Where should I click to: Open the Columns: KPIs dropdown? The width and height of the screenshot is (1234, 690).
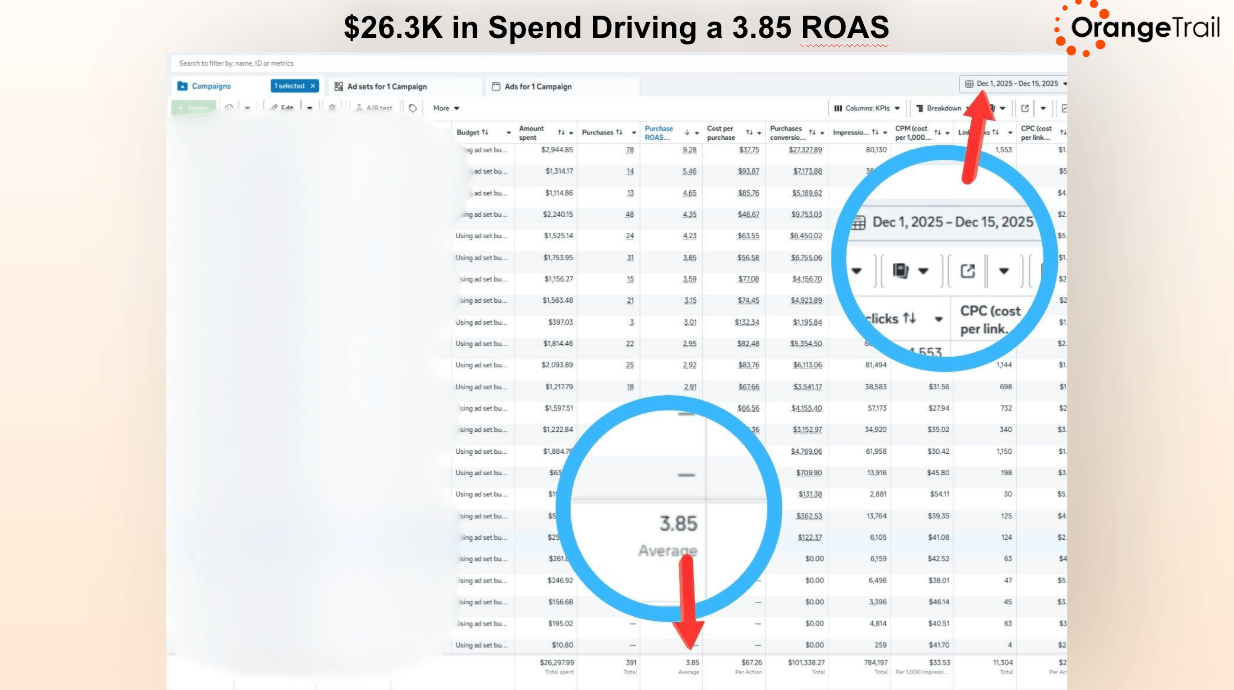[866, 108]
